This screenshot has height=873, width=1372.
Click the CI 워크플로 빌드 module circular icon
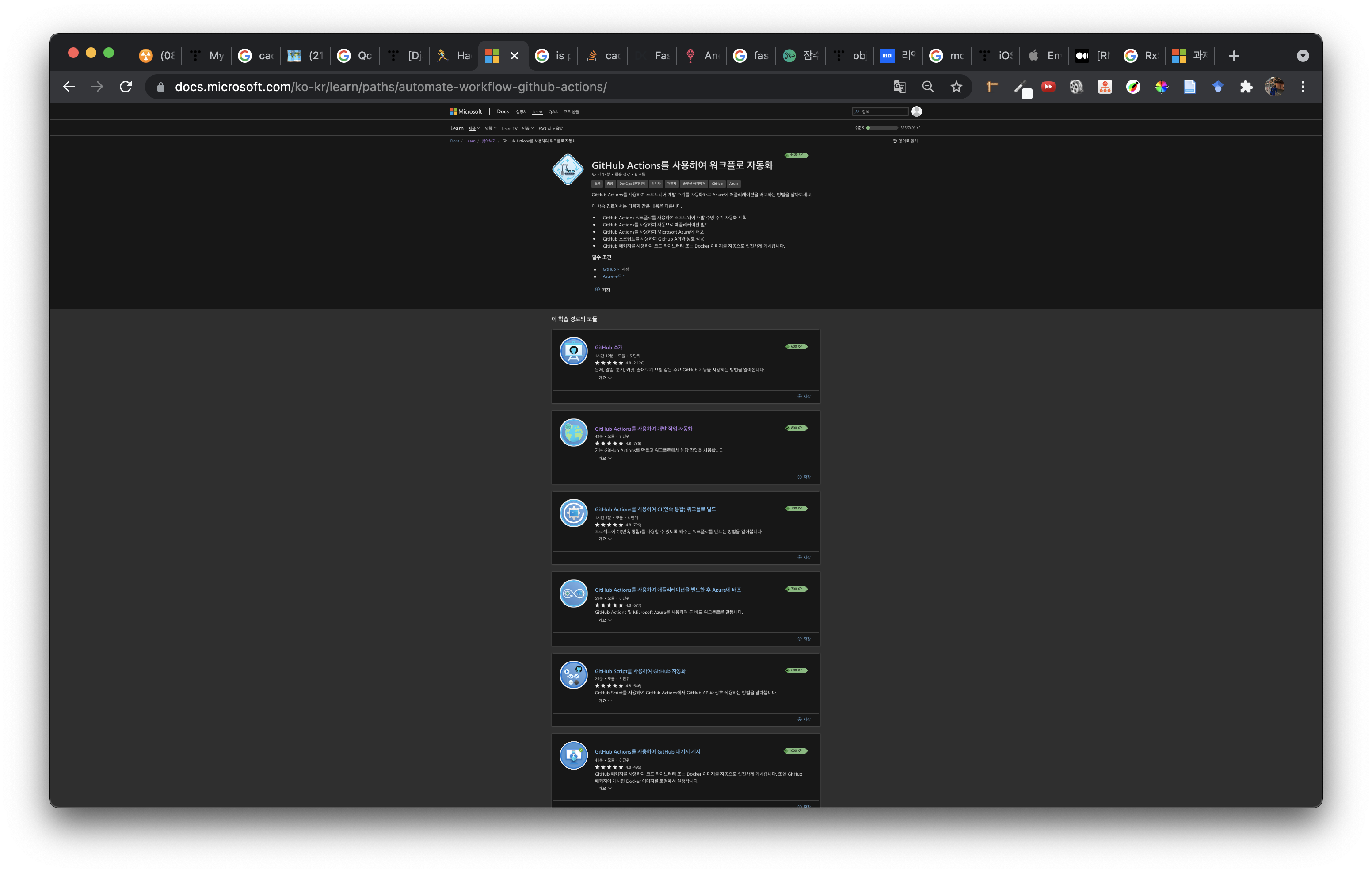point(574,514)
